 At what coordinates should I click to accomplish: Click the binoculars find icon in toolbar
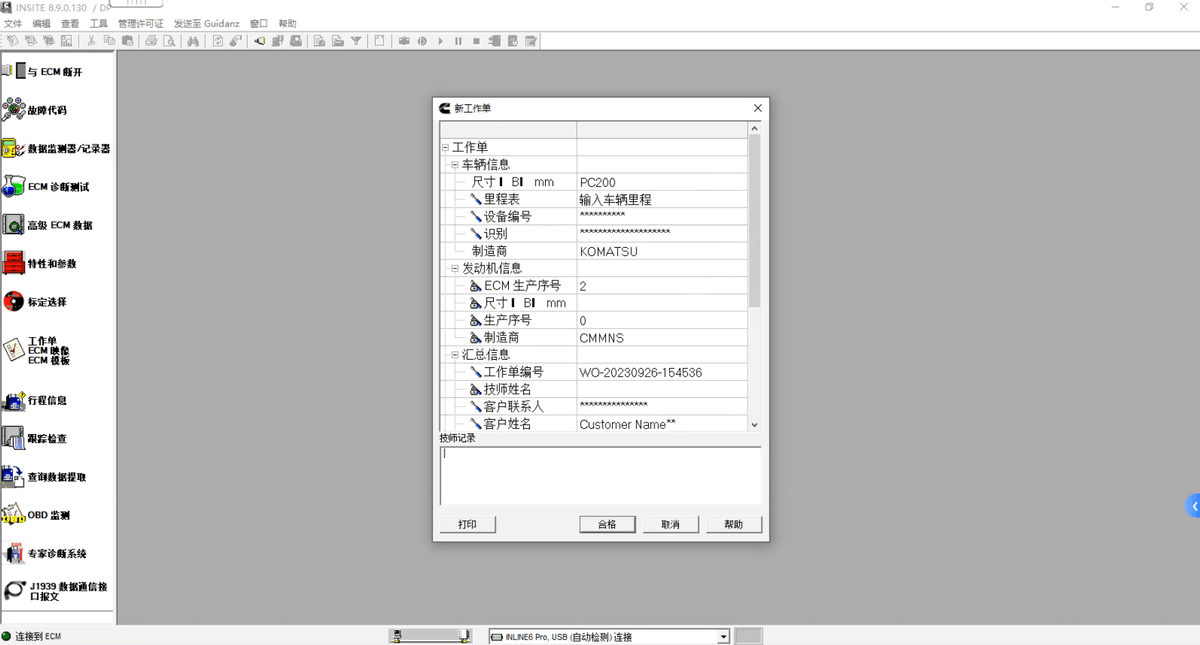click(x=192, y=41)
